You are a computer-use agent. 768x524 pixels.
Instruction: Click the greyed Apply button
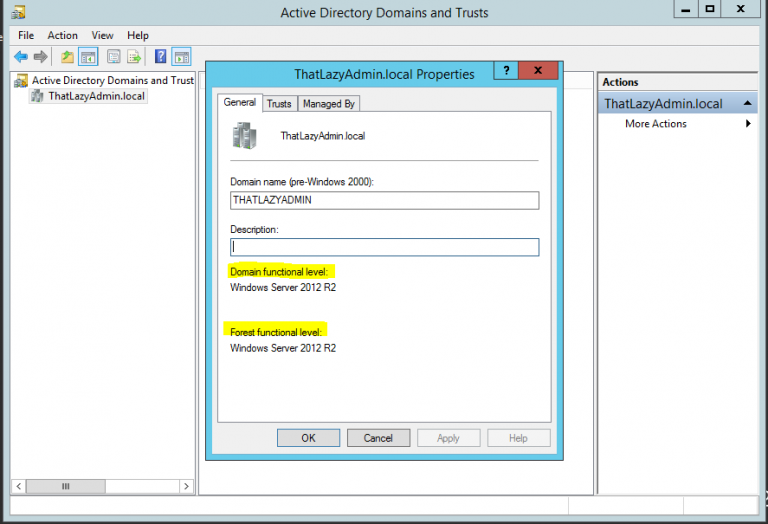[x=448, y=438]
